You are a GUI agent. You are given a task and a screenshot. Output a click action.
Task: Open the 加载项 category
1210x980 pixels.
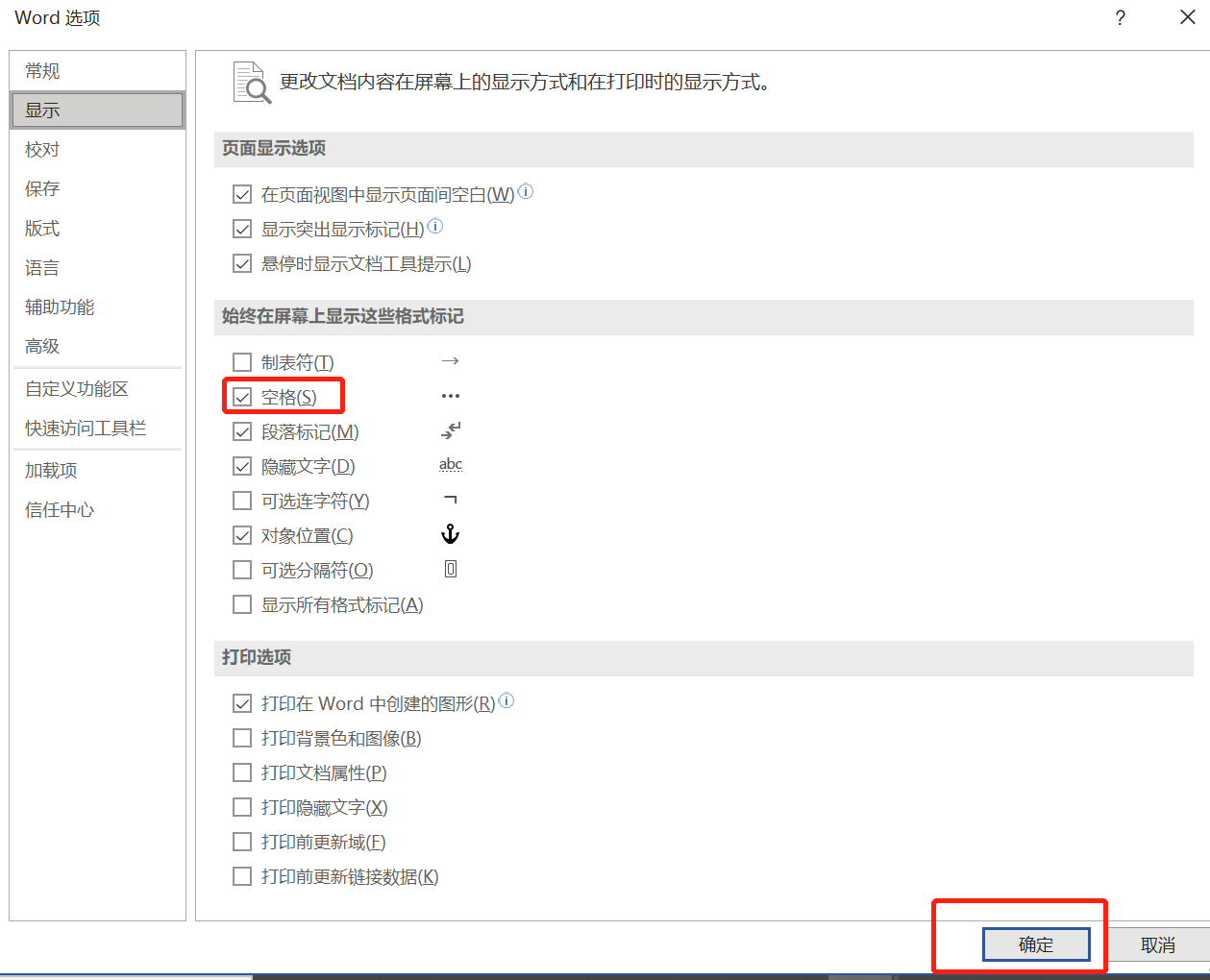(x=97, y=471)
